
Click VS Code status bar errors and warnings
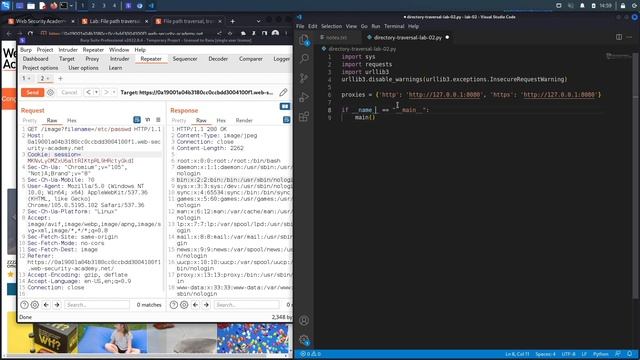311,354
